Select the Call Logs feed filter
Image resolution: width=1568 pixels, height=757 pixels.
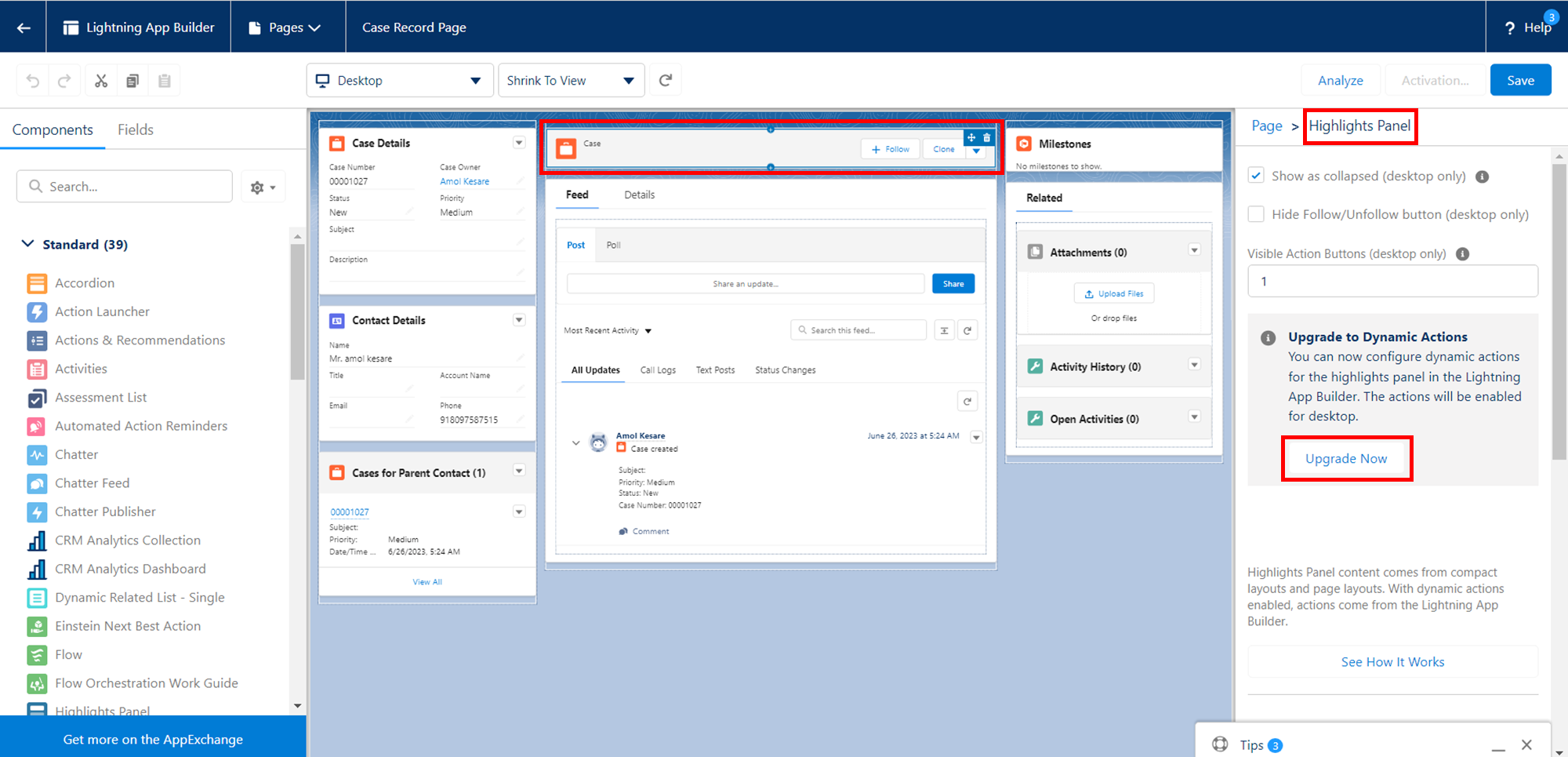coord(658,370)
